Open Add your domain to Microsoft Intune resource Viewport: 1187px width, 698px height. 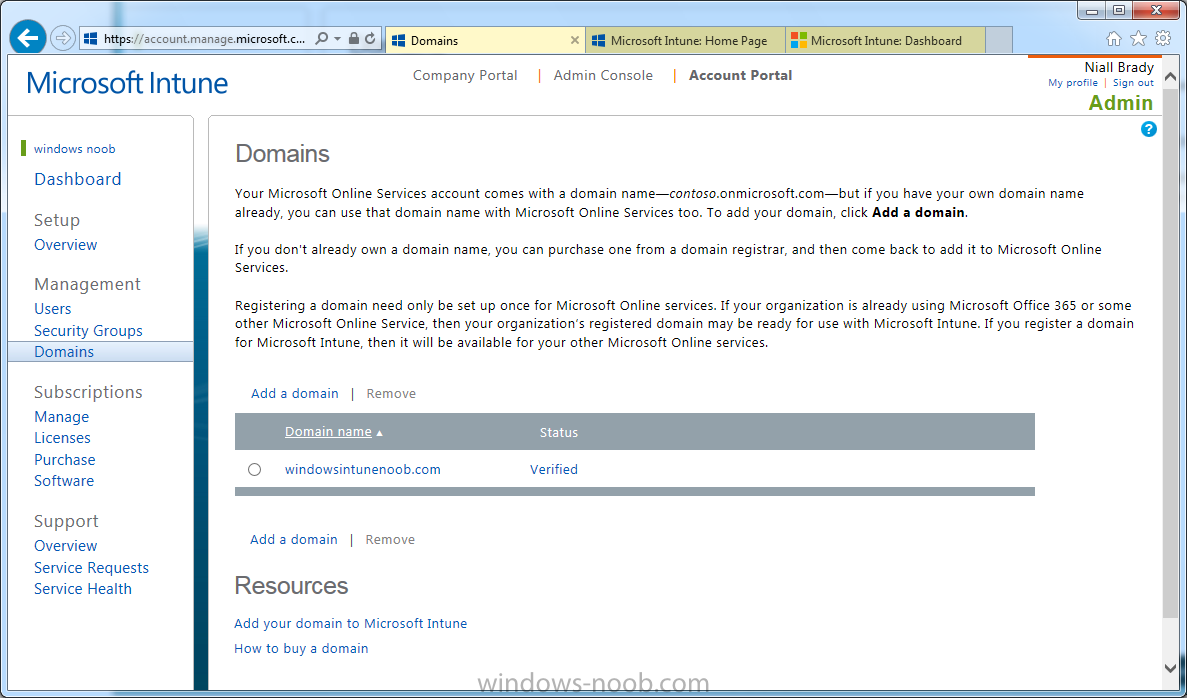coord(350,624)
